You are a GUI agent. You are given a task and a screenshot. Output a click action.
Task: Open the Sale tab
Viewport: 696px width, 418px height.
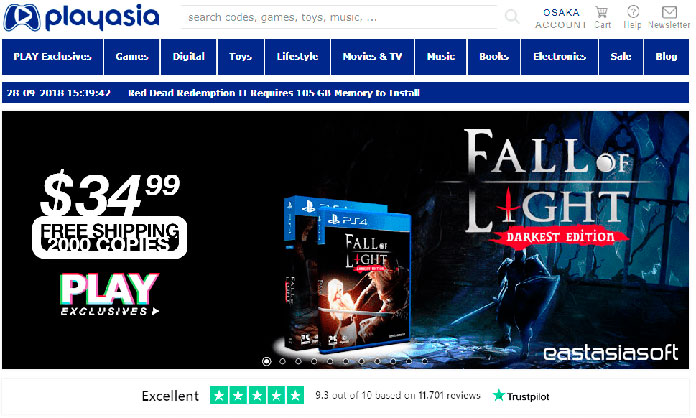(x=621, y=57)
